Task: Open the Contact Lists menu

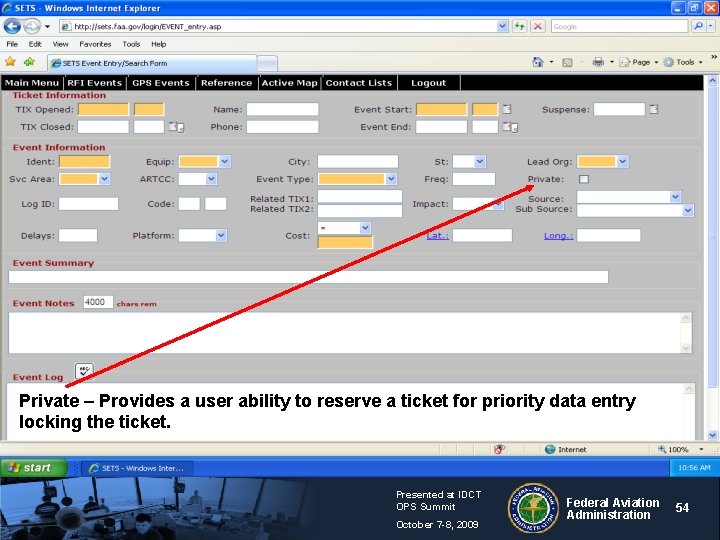Action: click(x=359, y=83)
